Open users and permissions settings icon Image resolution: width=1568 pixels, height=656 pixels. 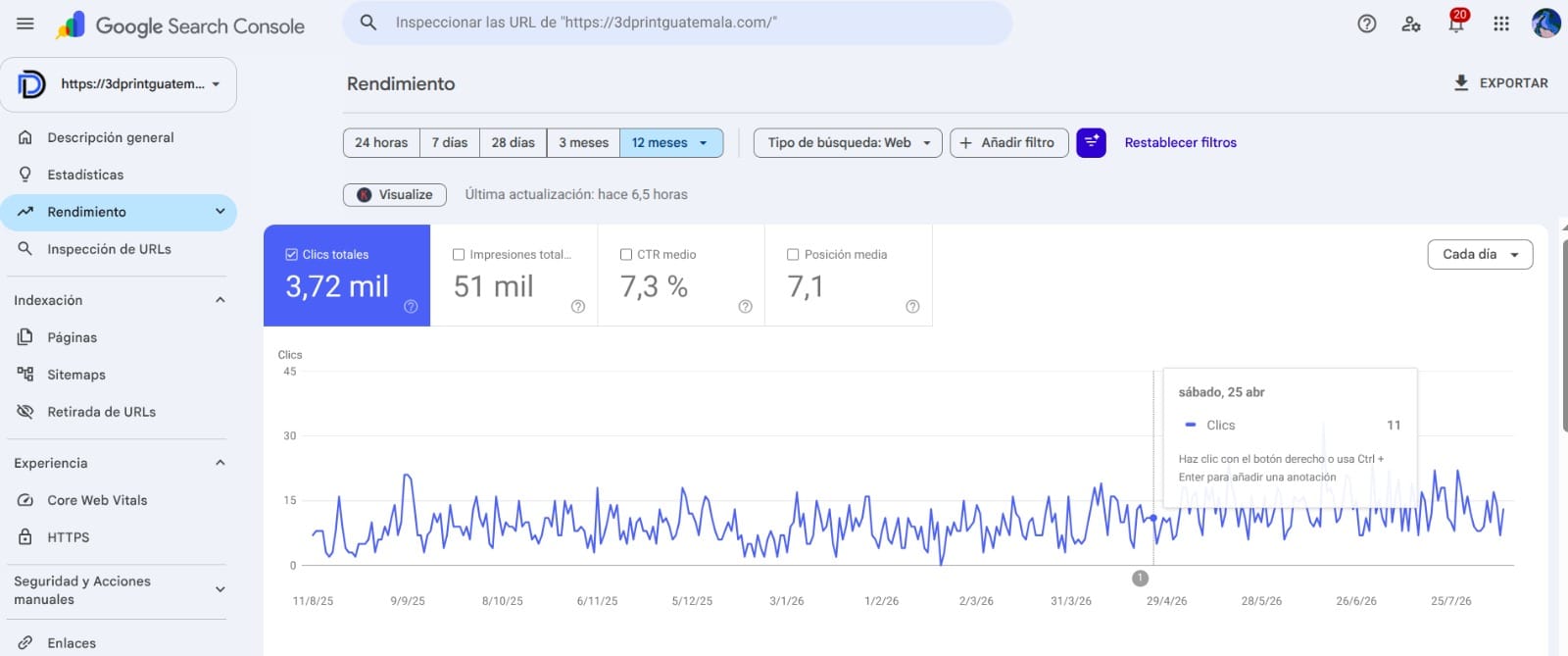1411,24
